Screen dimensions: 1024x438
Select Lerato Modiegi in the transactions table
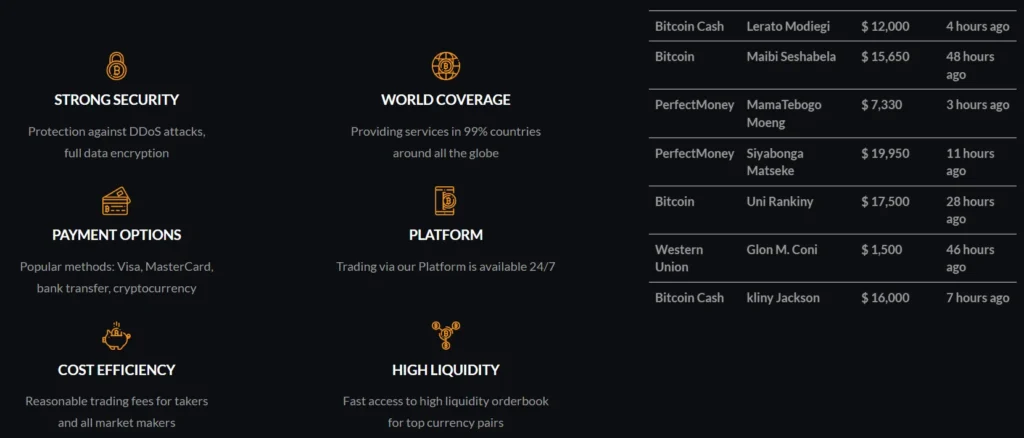coord(788,26)
